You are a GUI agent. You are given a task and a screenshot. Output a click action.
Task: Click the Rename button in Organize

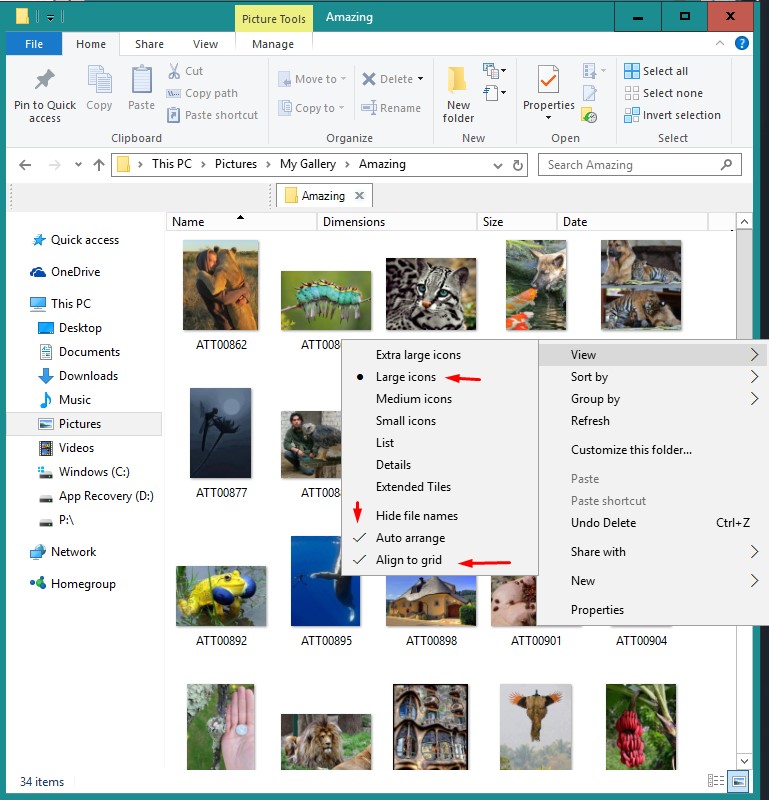[x=391, y=108]
